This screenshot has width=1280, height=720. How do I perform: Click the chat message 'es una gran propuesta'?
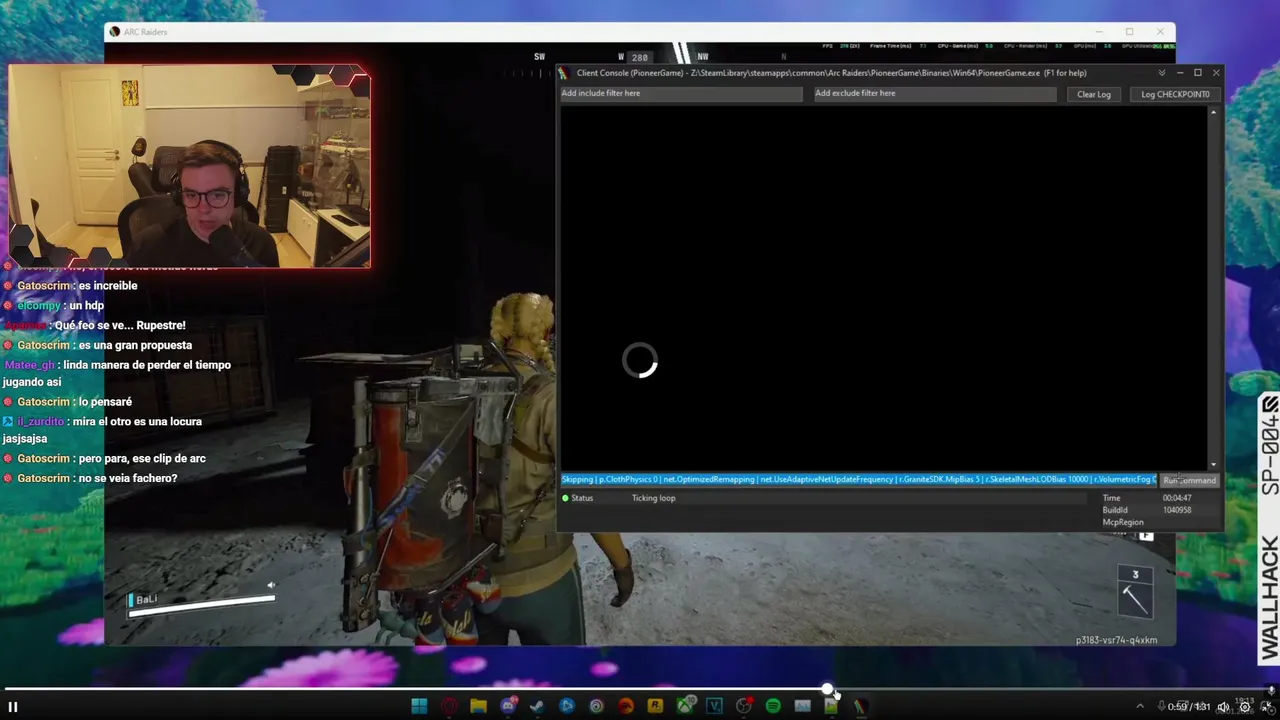[x=135, y=345]
